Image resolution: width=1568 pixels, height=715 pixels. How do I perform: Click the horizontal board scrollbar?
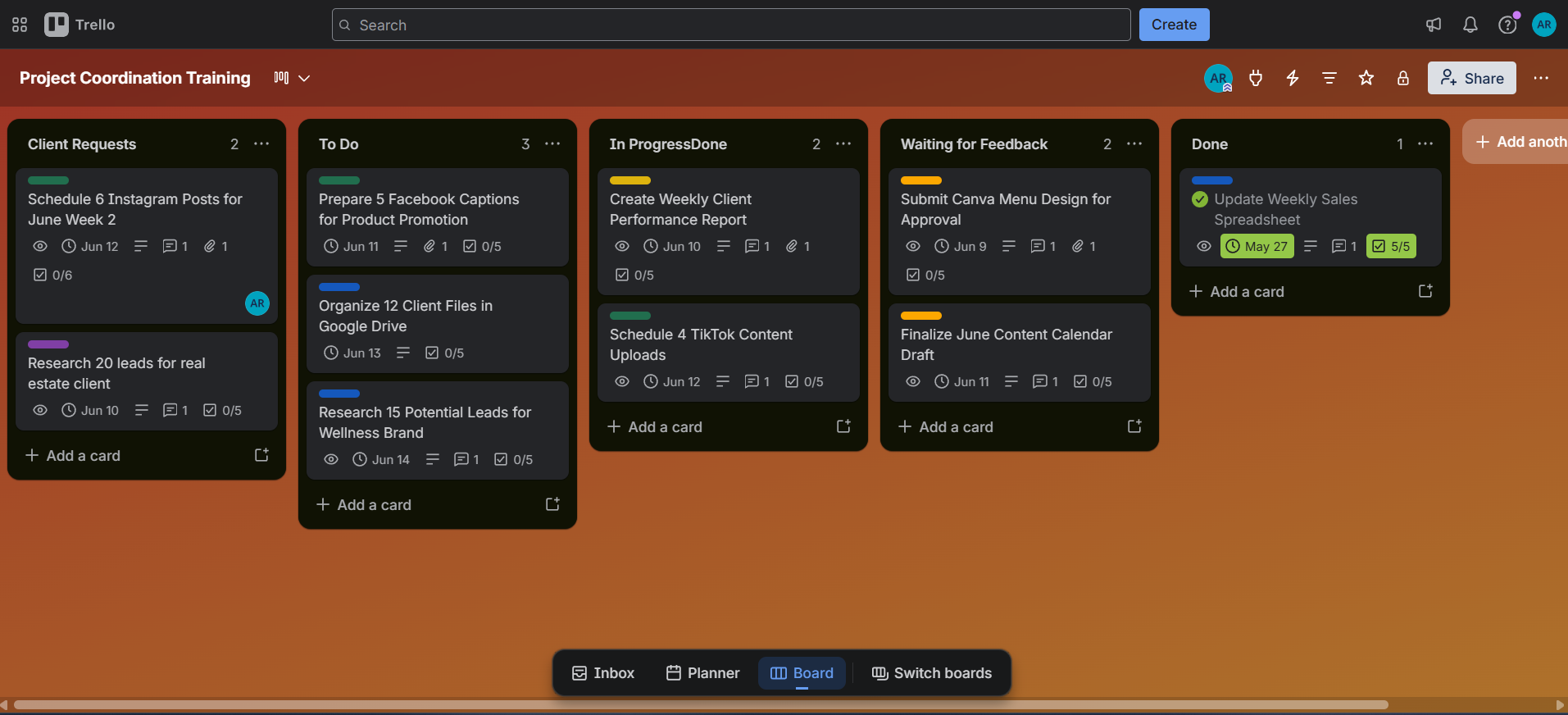point(701,704)
